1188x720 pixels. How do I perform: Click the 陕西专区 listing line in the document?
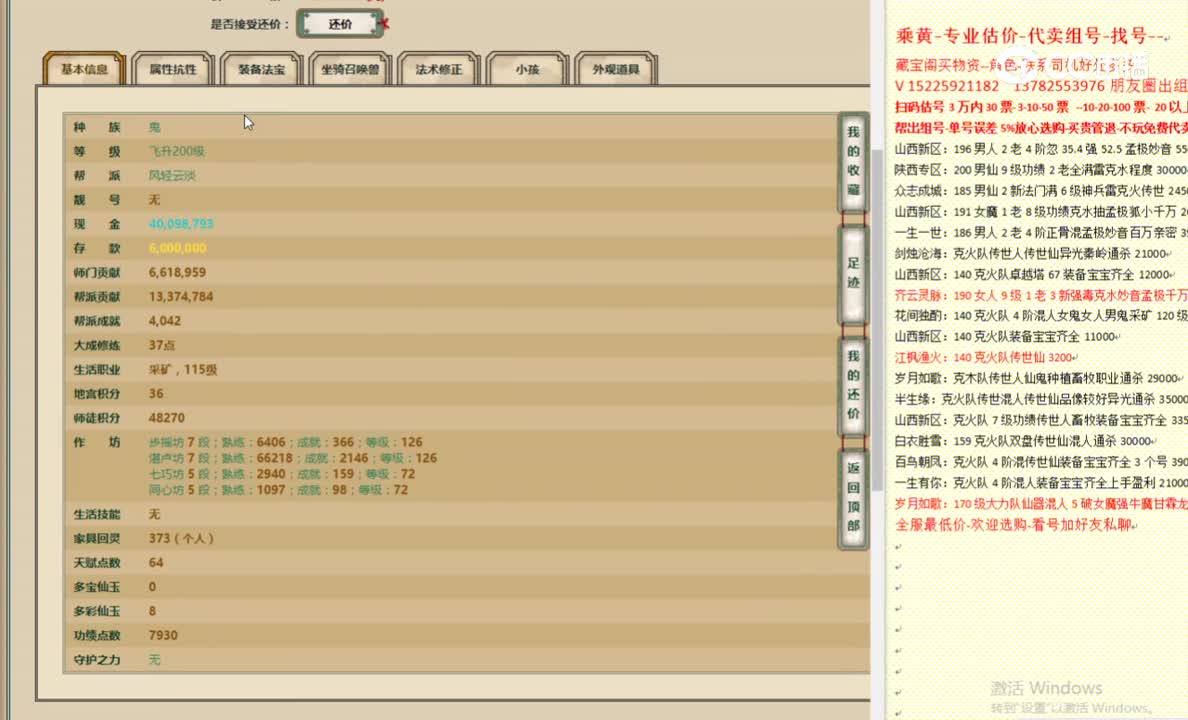[x=1041, y=170]
